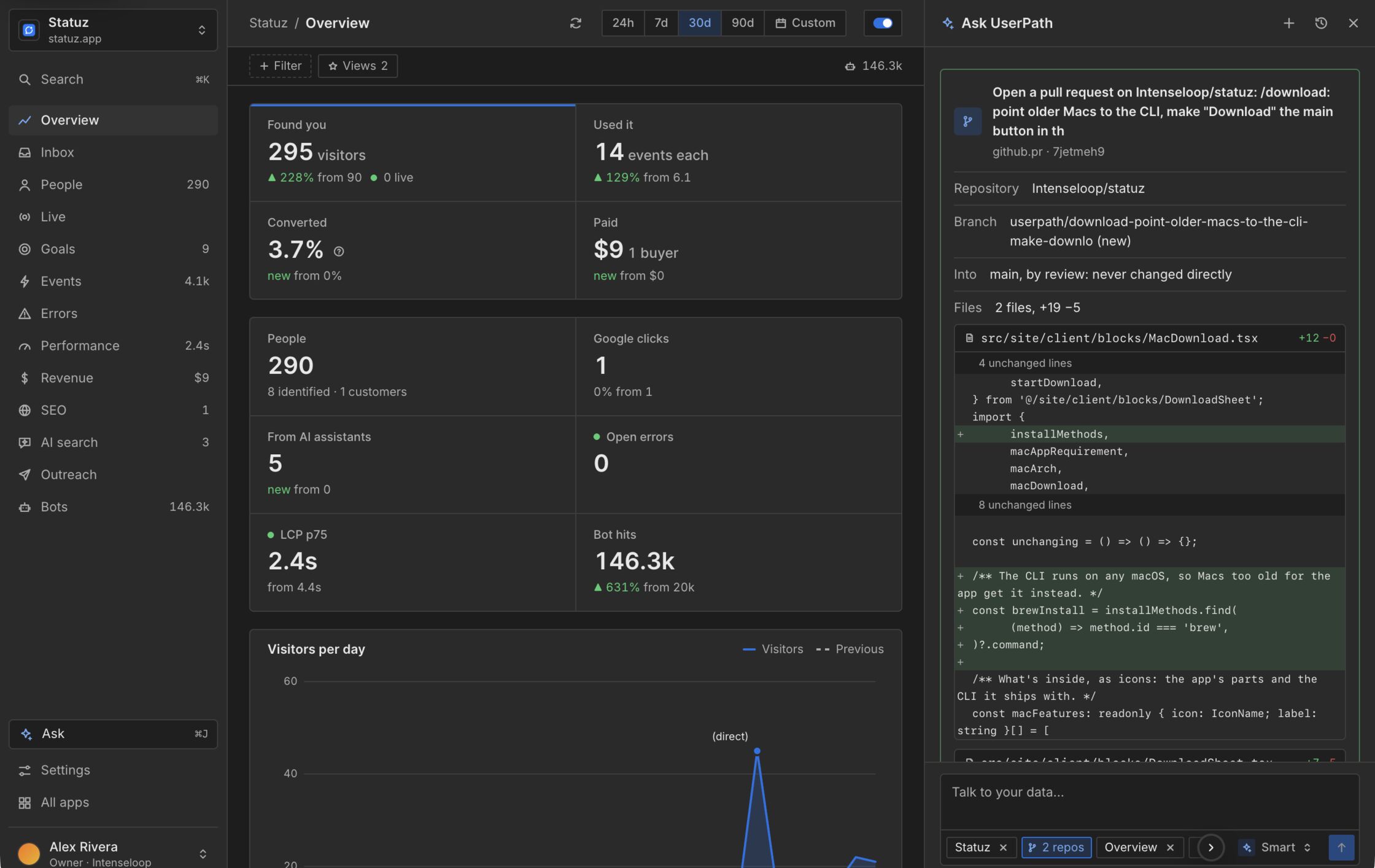The image size is (1375, 868).
Task: Open People in the sidebar
Action: pyautogui.click(x=113, y=185)
